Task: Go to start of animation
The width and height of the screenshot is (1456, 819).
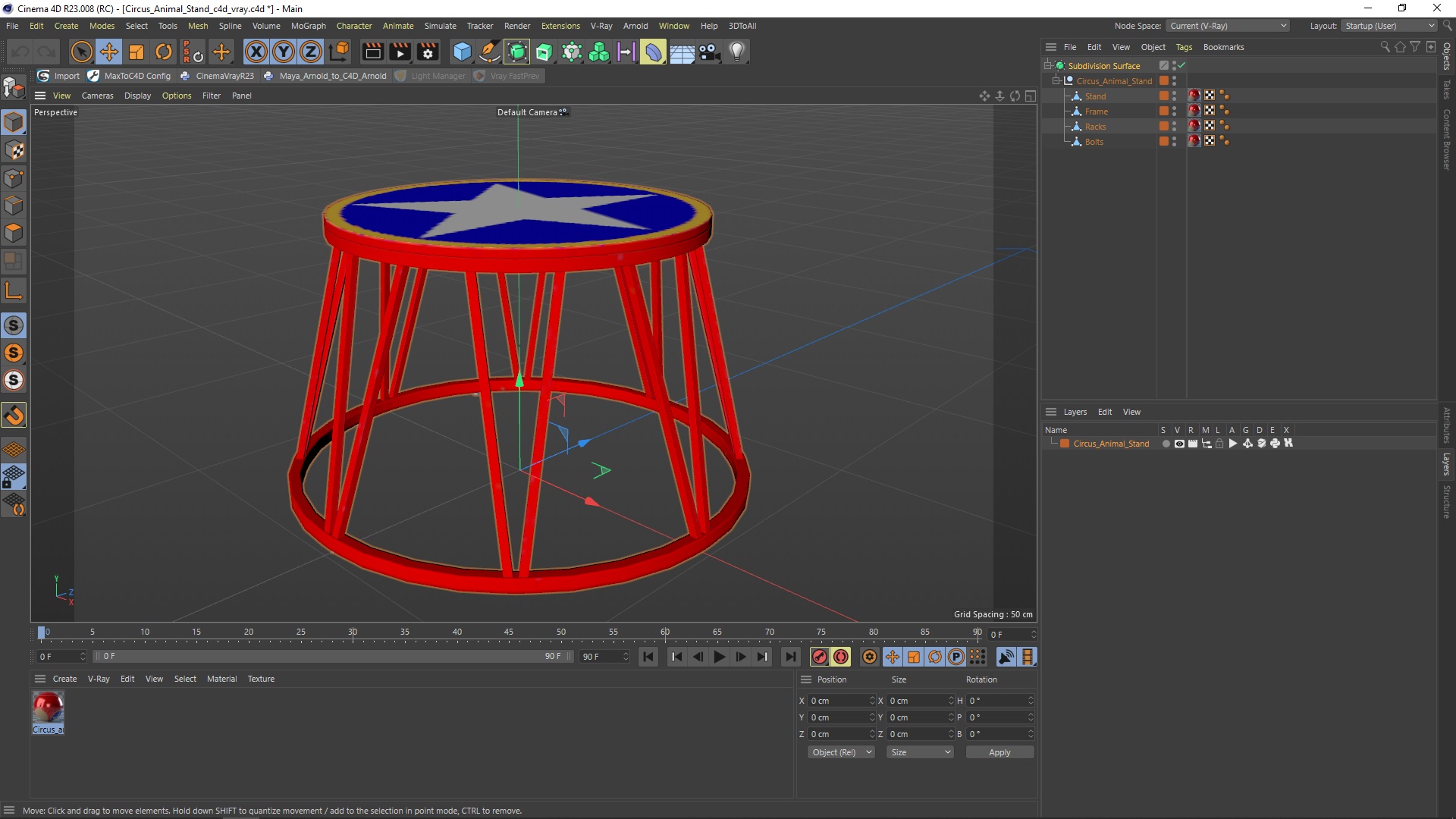Action: tap(648, 657)
